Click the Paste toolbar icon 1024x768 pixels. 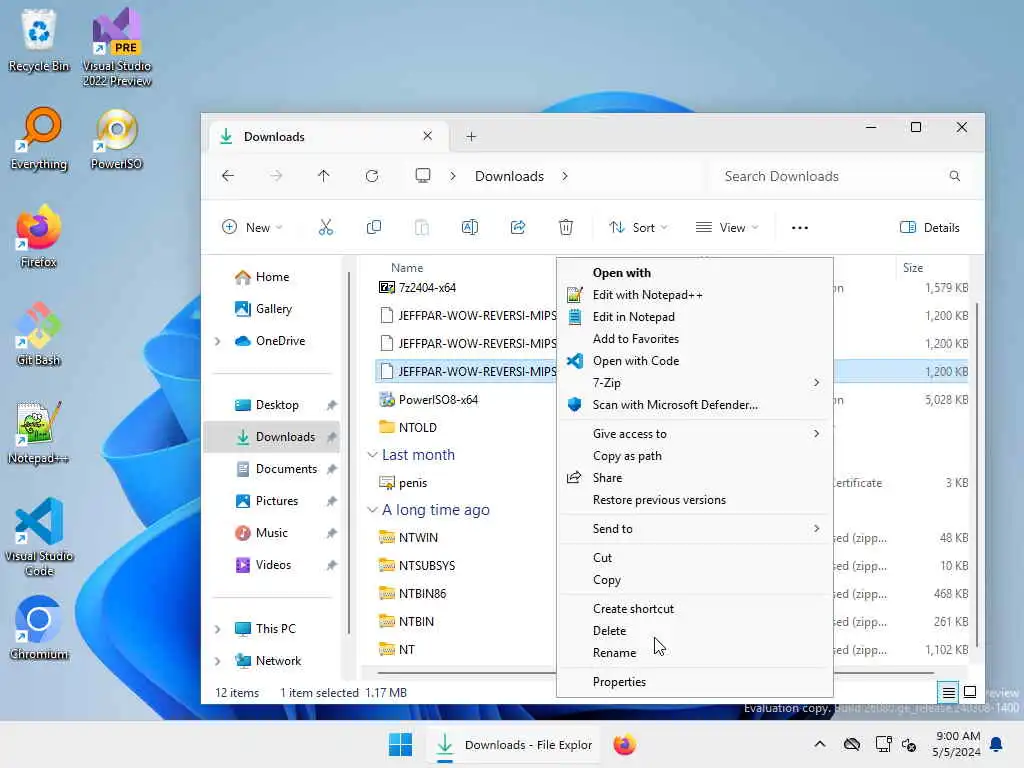[x=422, y=227]
